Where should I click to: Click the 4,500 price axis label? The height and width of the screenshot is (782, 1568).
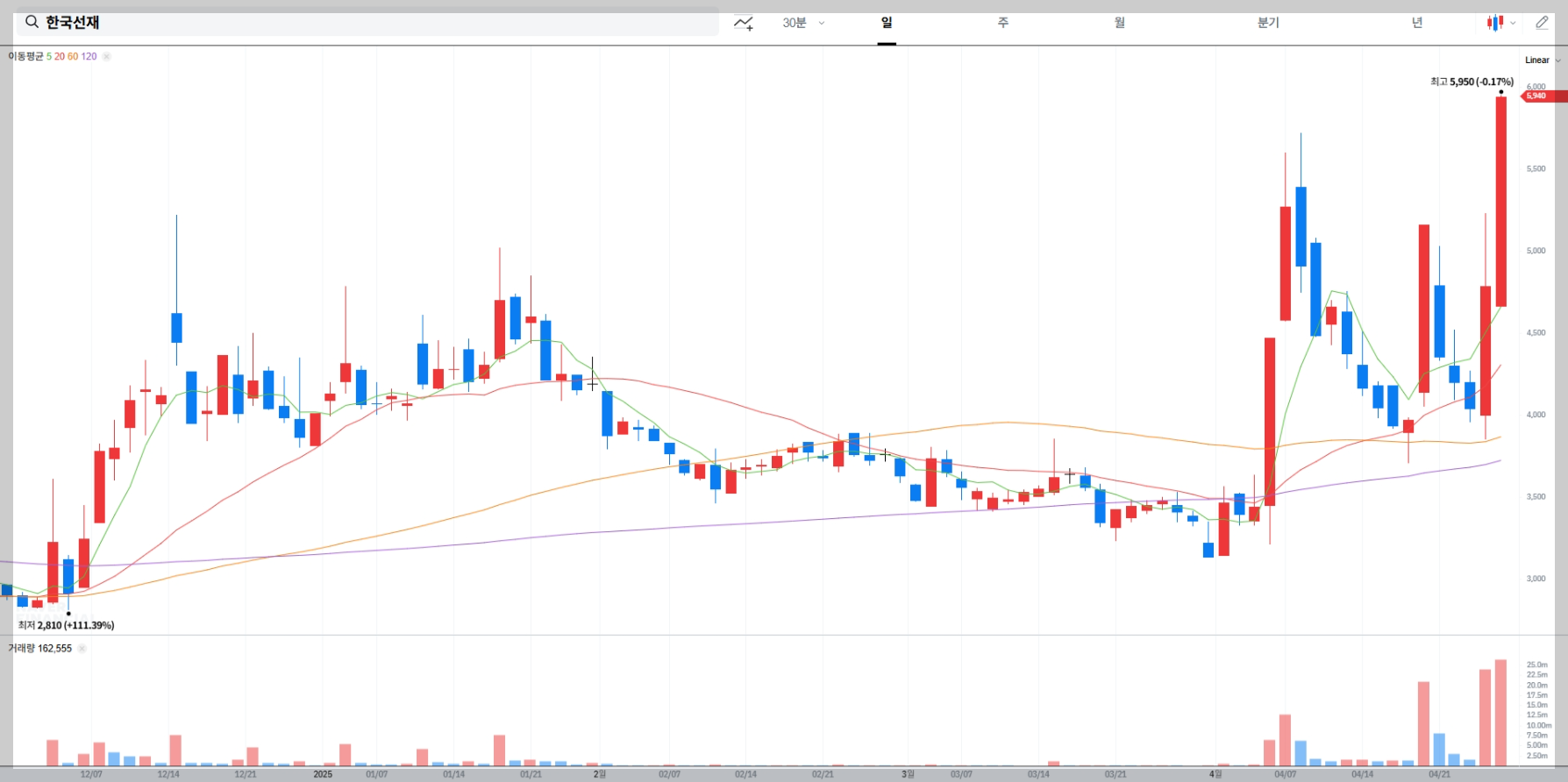(1536, 332)
